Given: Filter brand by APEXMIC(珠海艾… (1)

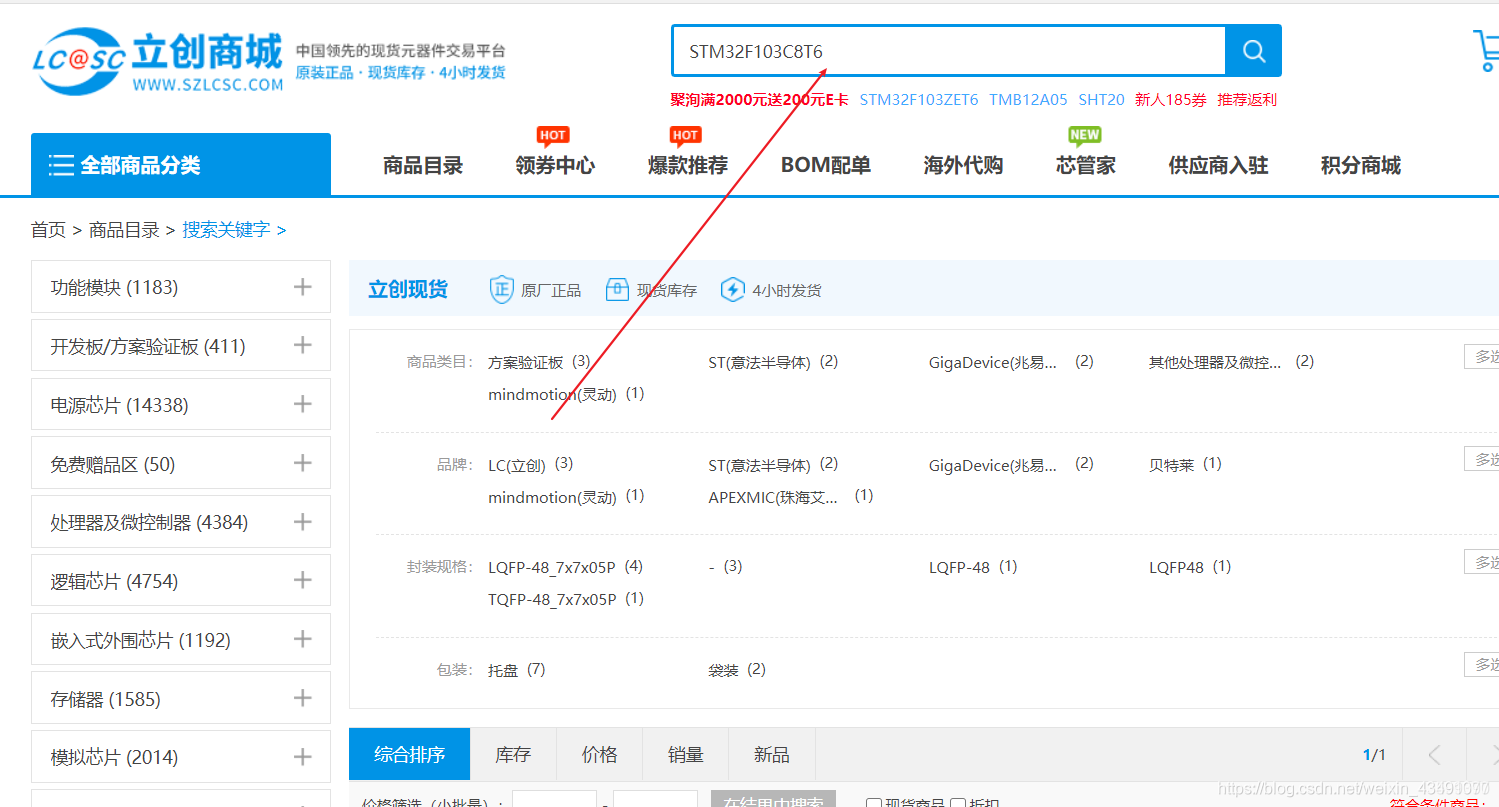Looking at the screenshot, I should 791,497.
